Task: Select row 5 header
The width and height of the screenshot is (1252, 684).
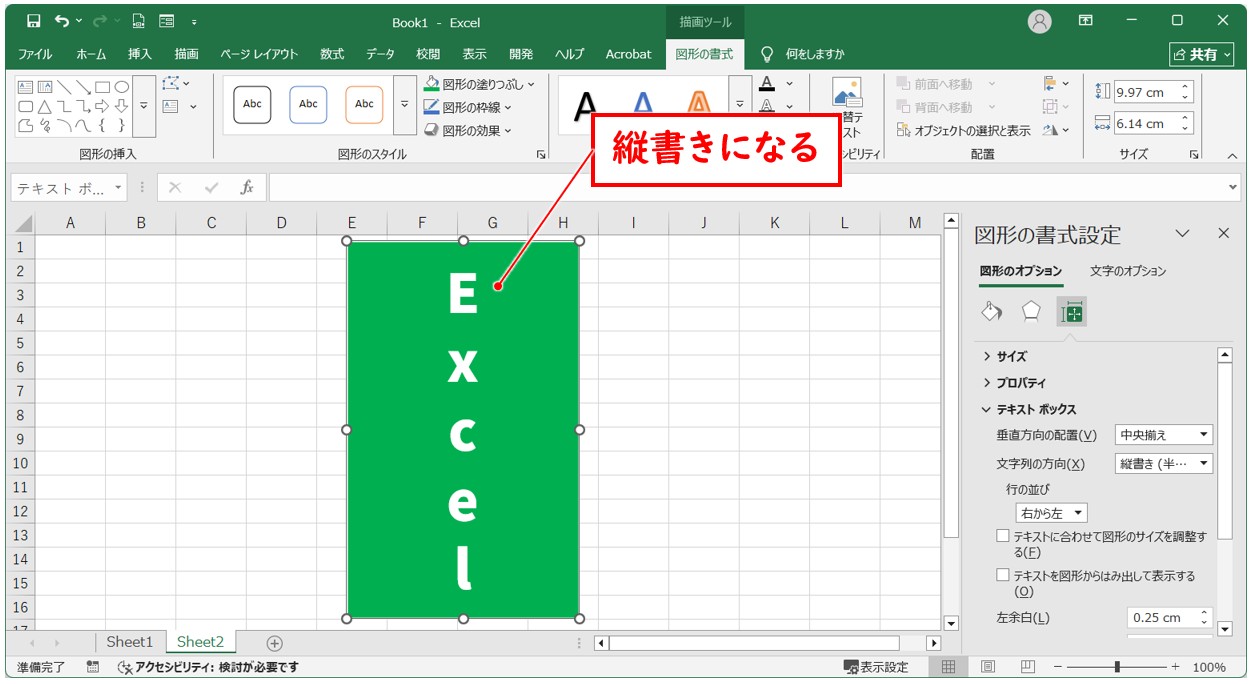Action: [x=20, y=343]
